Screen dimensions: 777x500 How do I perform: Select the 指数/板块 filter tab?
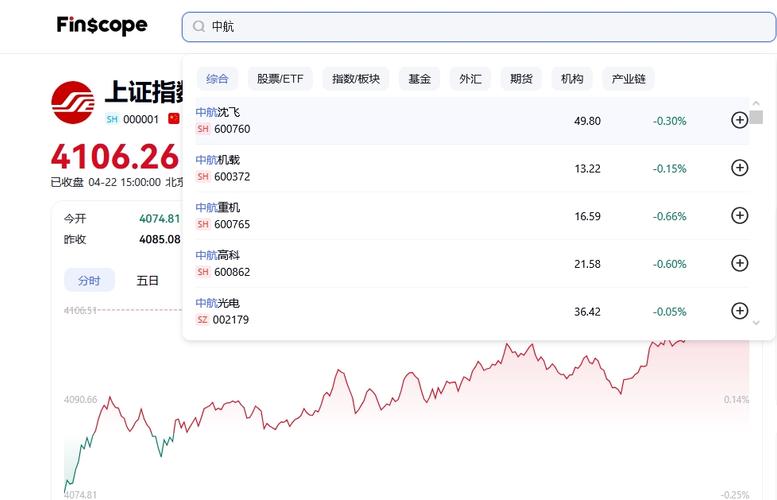(x=356, y=79)
